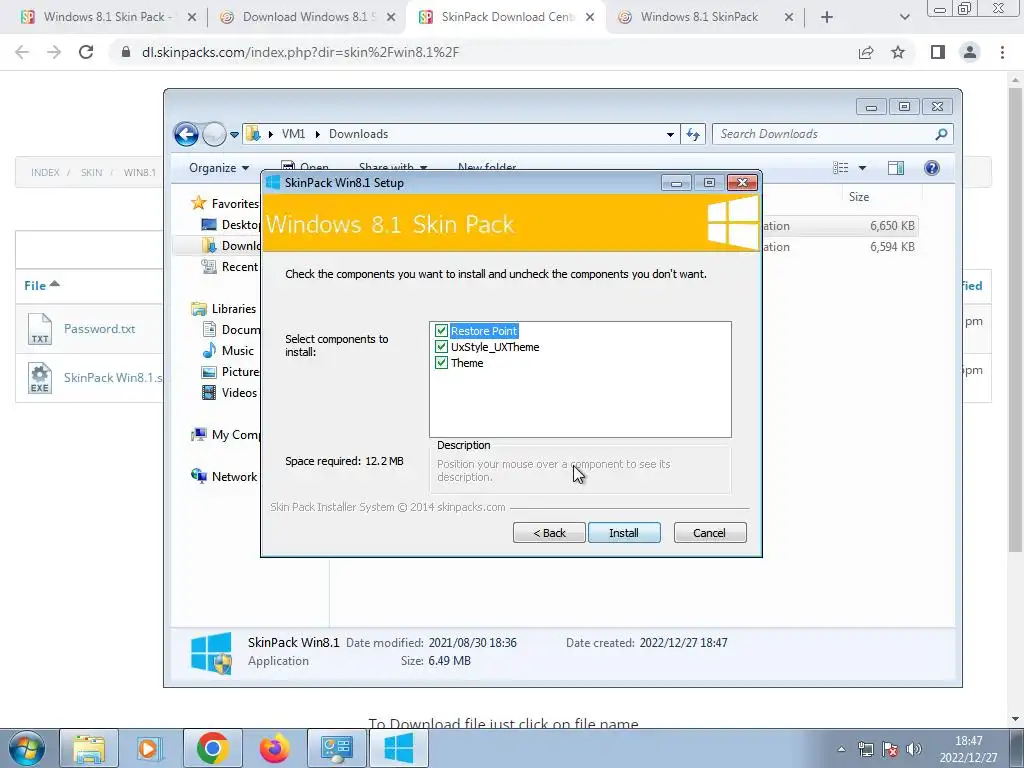The image size is (1024, 768).
Task: Uncheck the UxStyle_UXTheme component
Action: coord(441,347)
